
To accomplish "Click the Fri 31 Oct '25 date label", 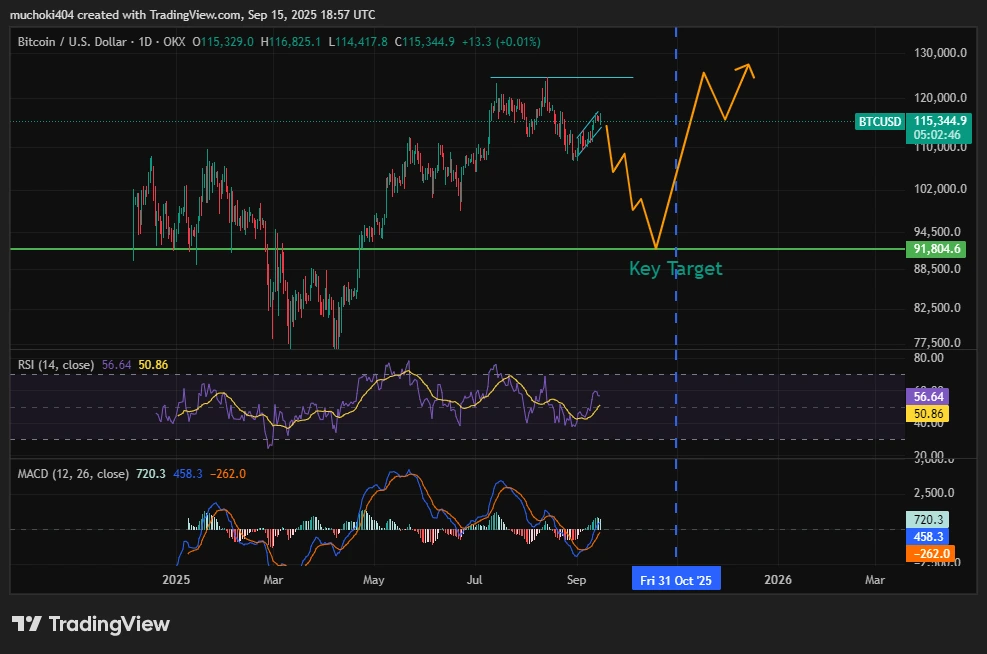I will (676, 580).
